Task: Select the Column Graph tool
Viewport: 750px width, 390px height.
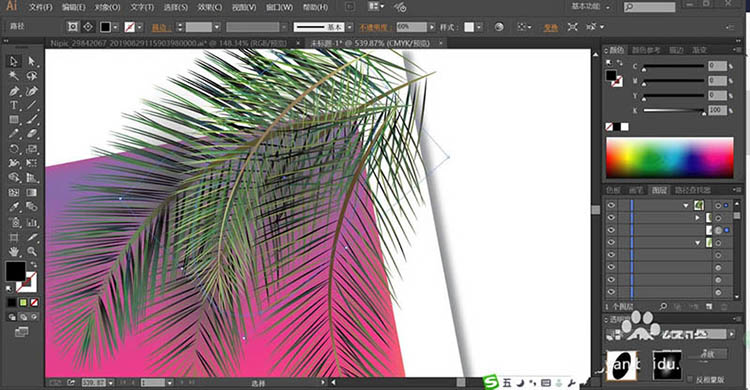Action: [32, 222]
